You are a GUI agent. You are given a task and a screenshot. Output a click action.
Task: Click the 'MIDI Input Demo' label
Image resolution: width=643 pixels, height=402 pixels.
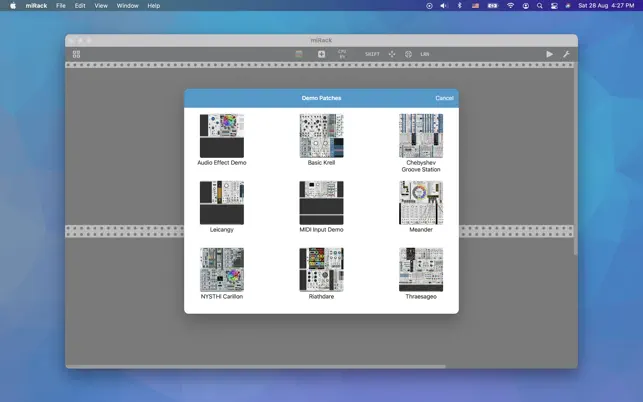click(x=322, y=230)
